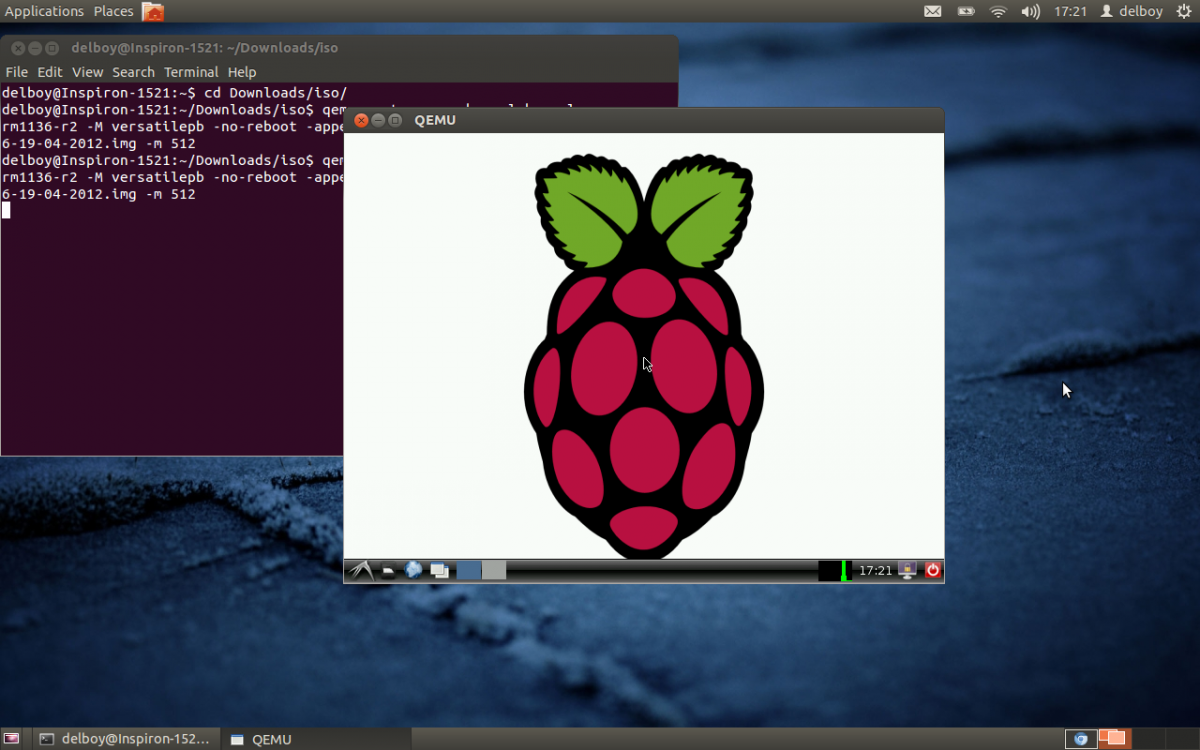Open the terminal File menu
The image size is (1200, 750).
coord(17,72)
